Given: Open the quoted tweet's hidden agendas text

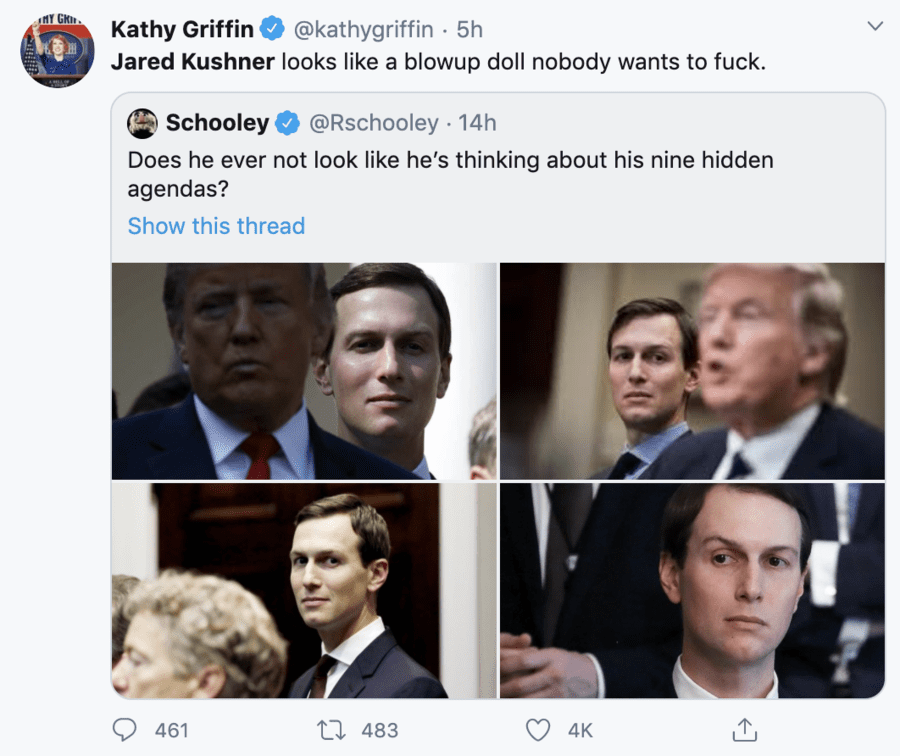Looking at the screenshot, I should [450, 173].
